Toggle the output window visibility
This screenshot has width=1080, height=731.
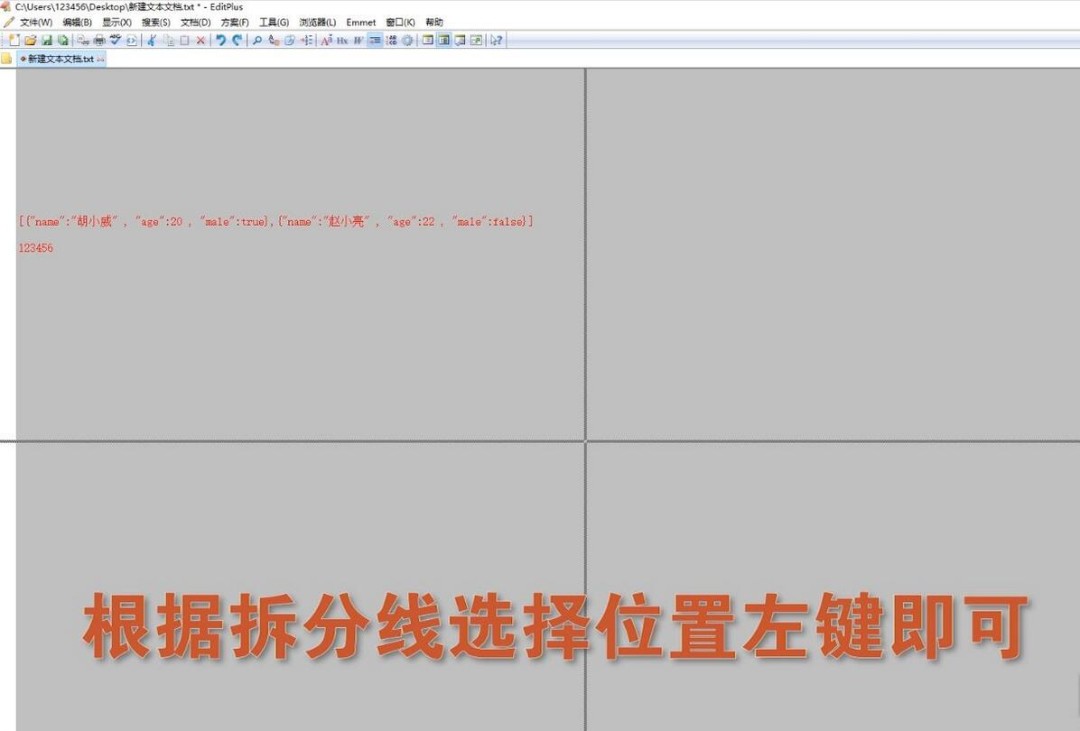tap(460, 40)
